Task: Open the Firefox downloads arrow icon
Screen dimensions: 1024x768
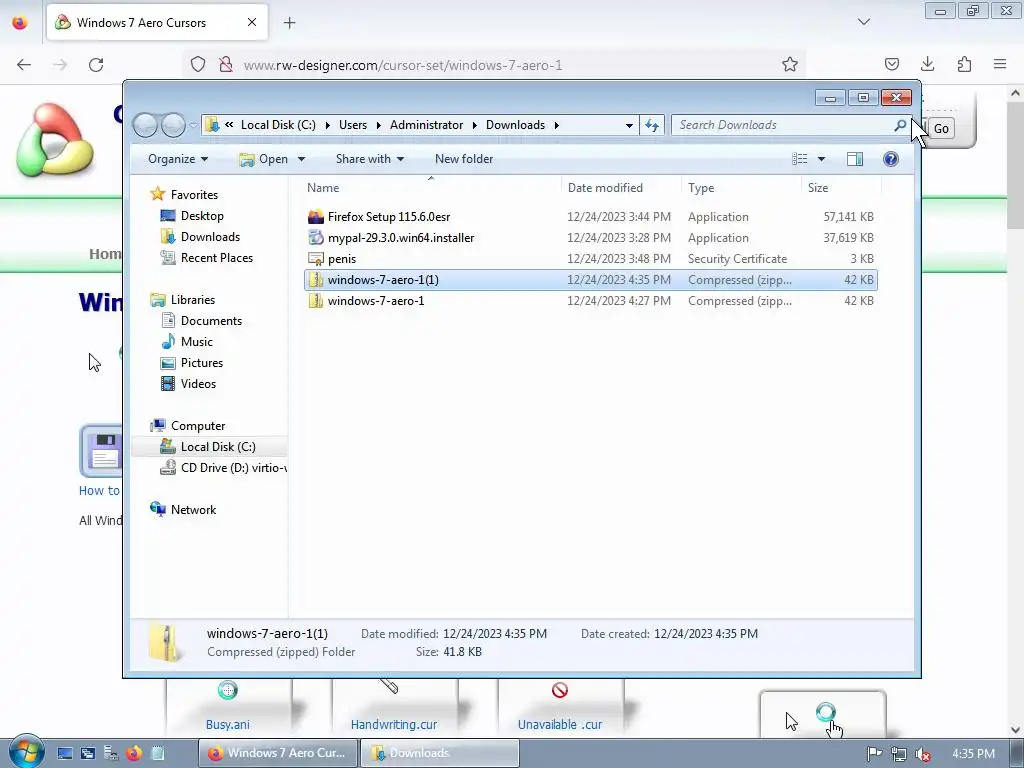Action: coord(927,64)
